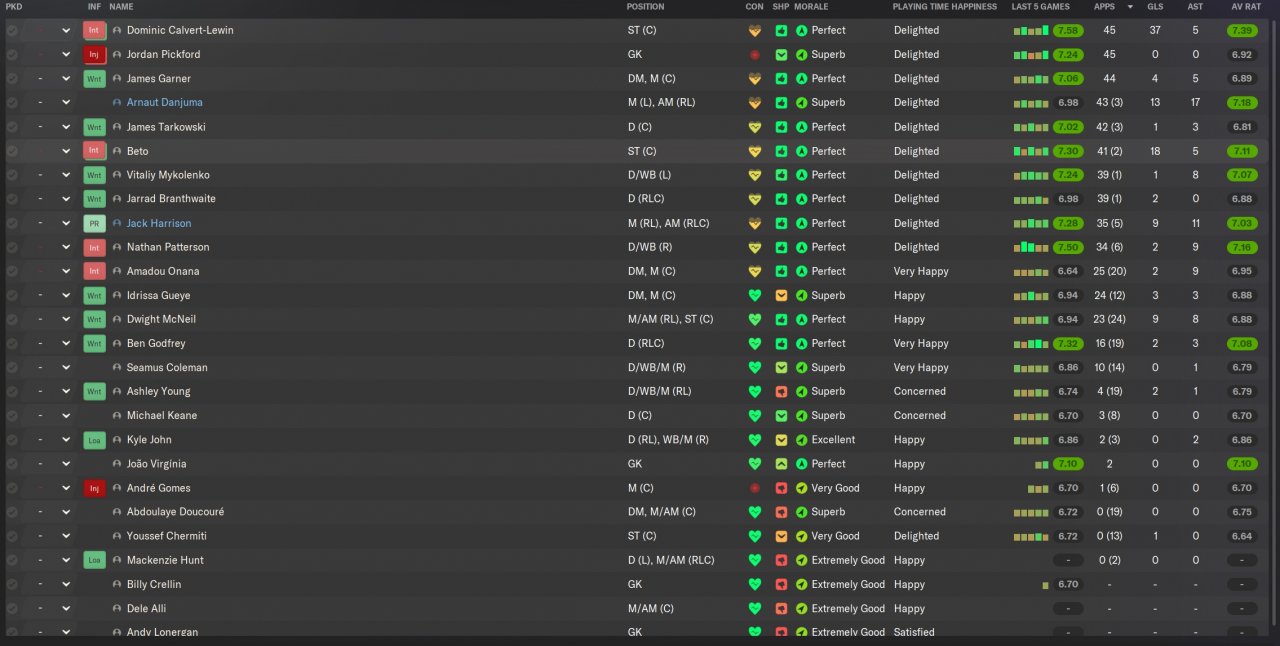This screenshot has height=646, width=1280.
Task: Sort by the APPS column header
Action: [x=1104, y=6]
